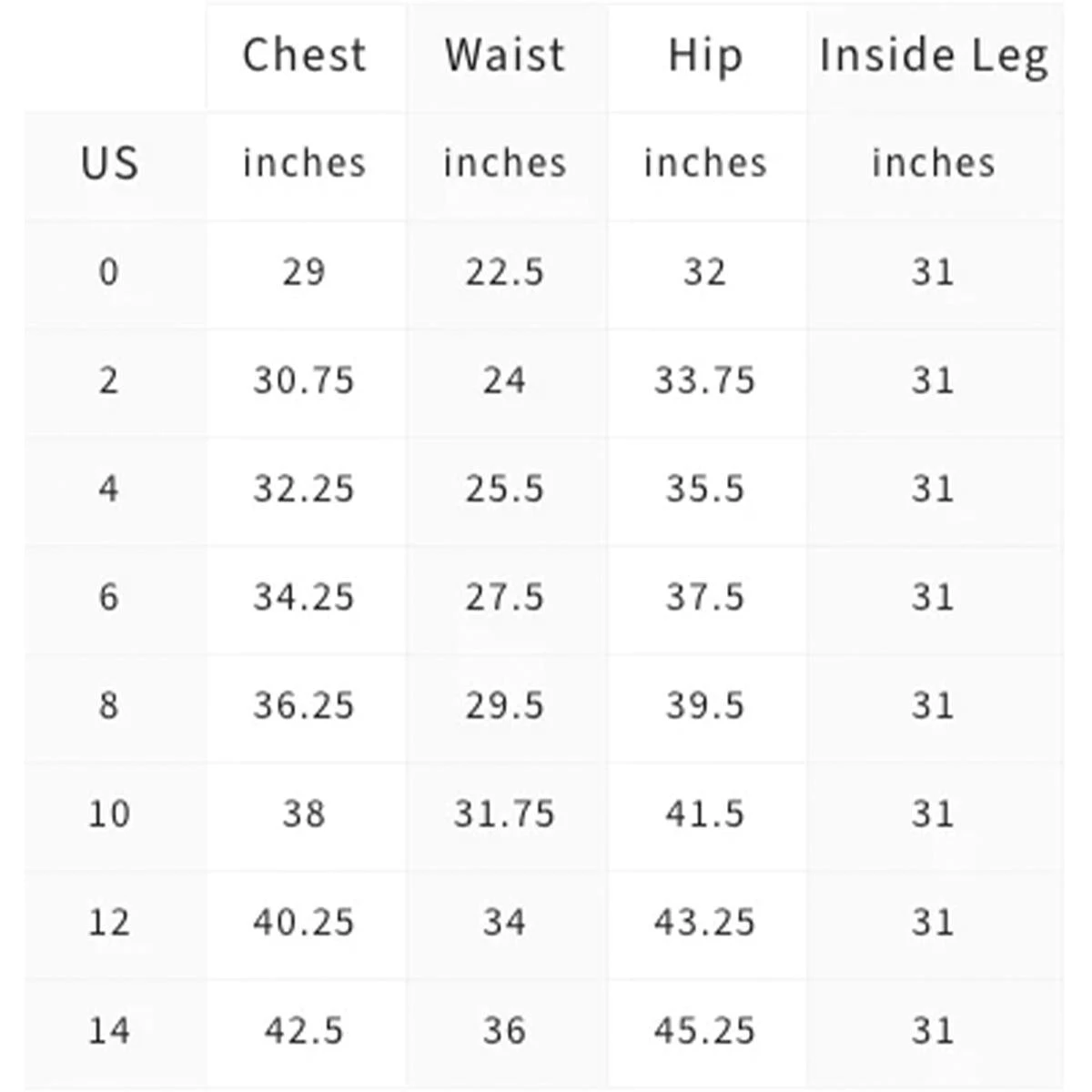Select US size 10 row label
1092x1092 pixels.
coord(109,814)
